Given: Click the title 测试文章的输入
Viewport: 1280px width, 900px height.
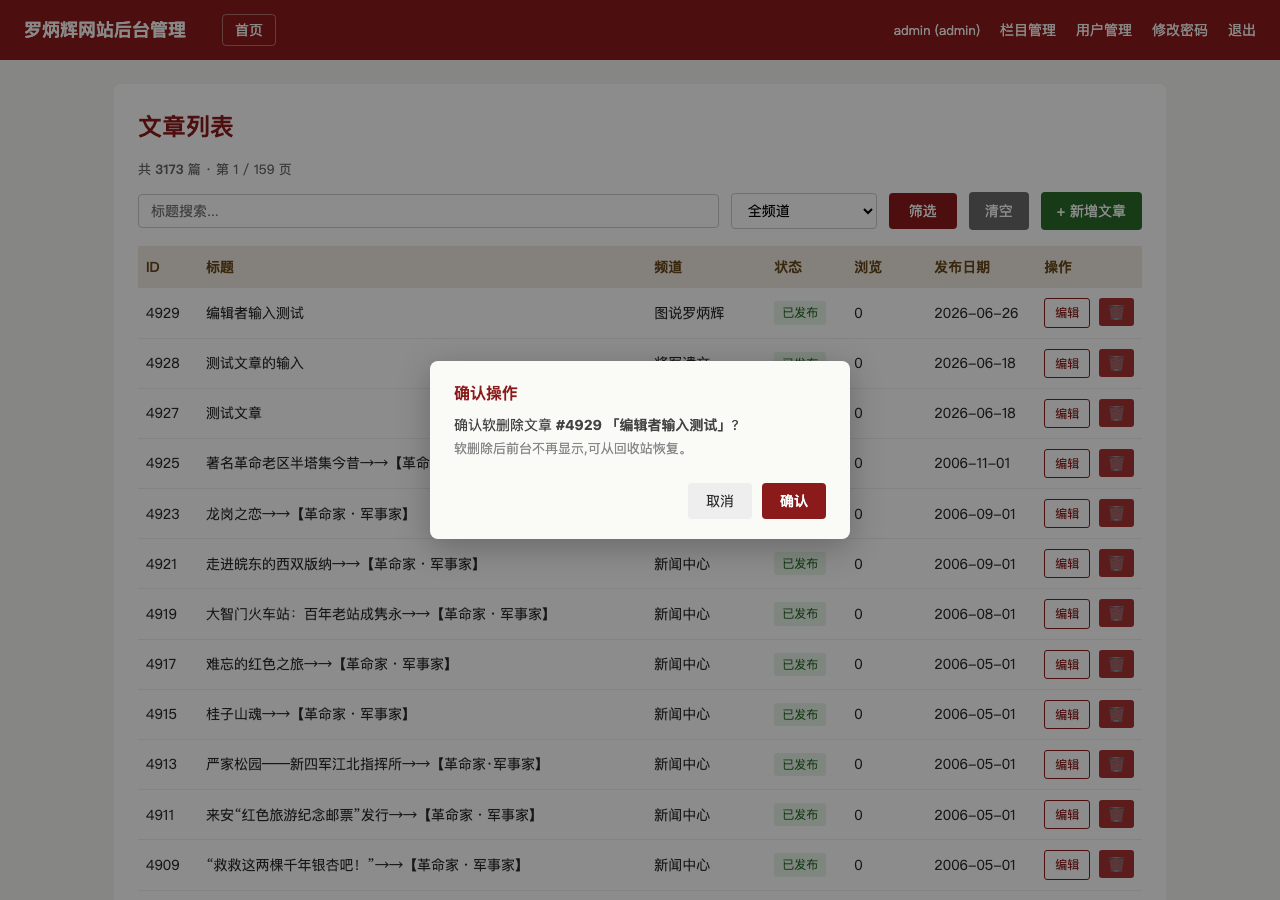Looking at the screenshot, I should point(255,363).
